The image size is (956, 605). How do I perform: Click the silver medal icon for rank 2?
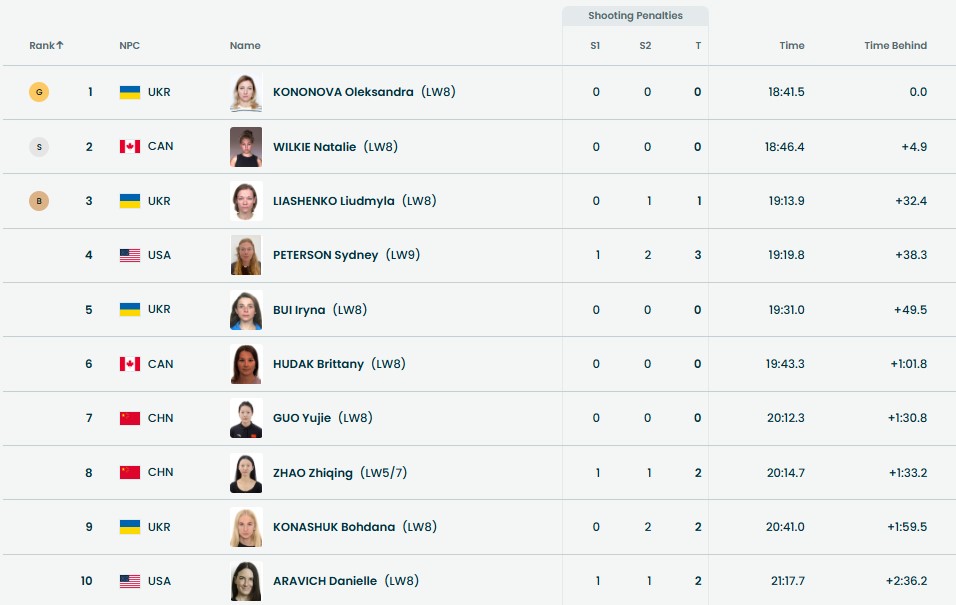tap(39, 147)
